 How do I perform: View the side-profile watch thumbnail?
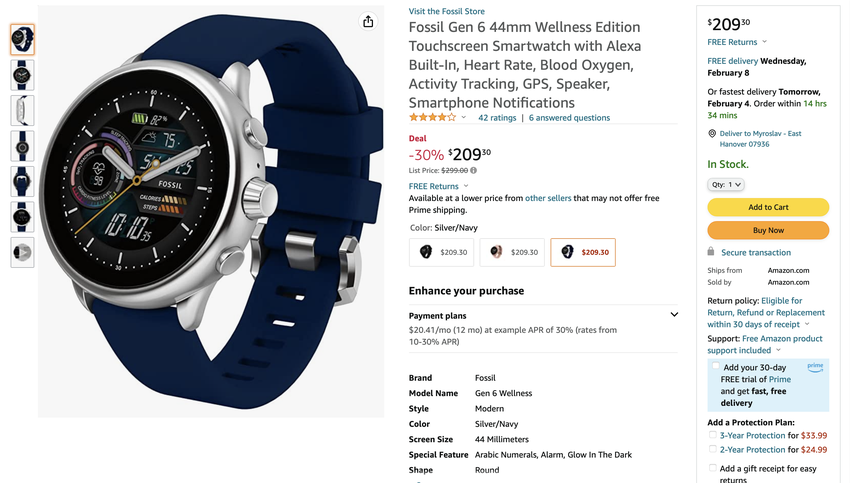coord(22,110)
